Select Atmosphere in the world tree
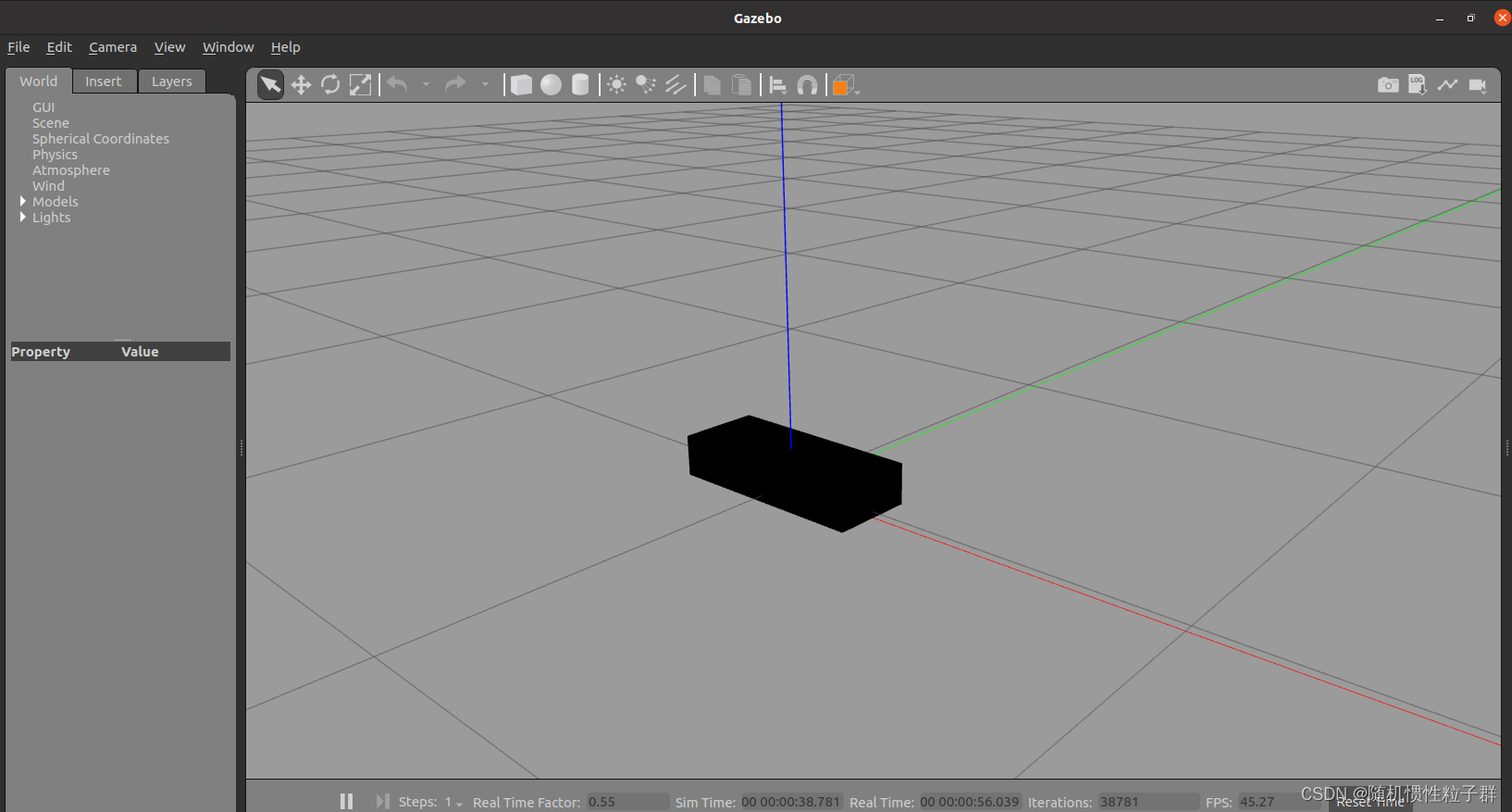1512x812 pixels. pos(71,170)
